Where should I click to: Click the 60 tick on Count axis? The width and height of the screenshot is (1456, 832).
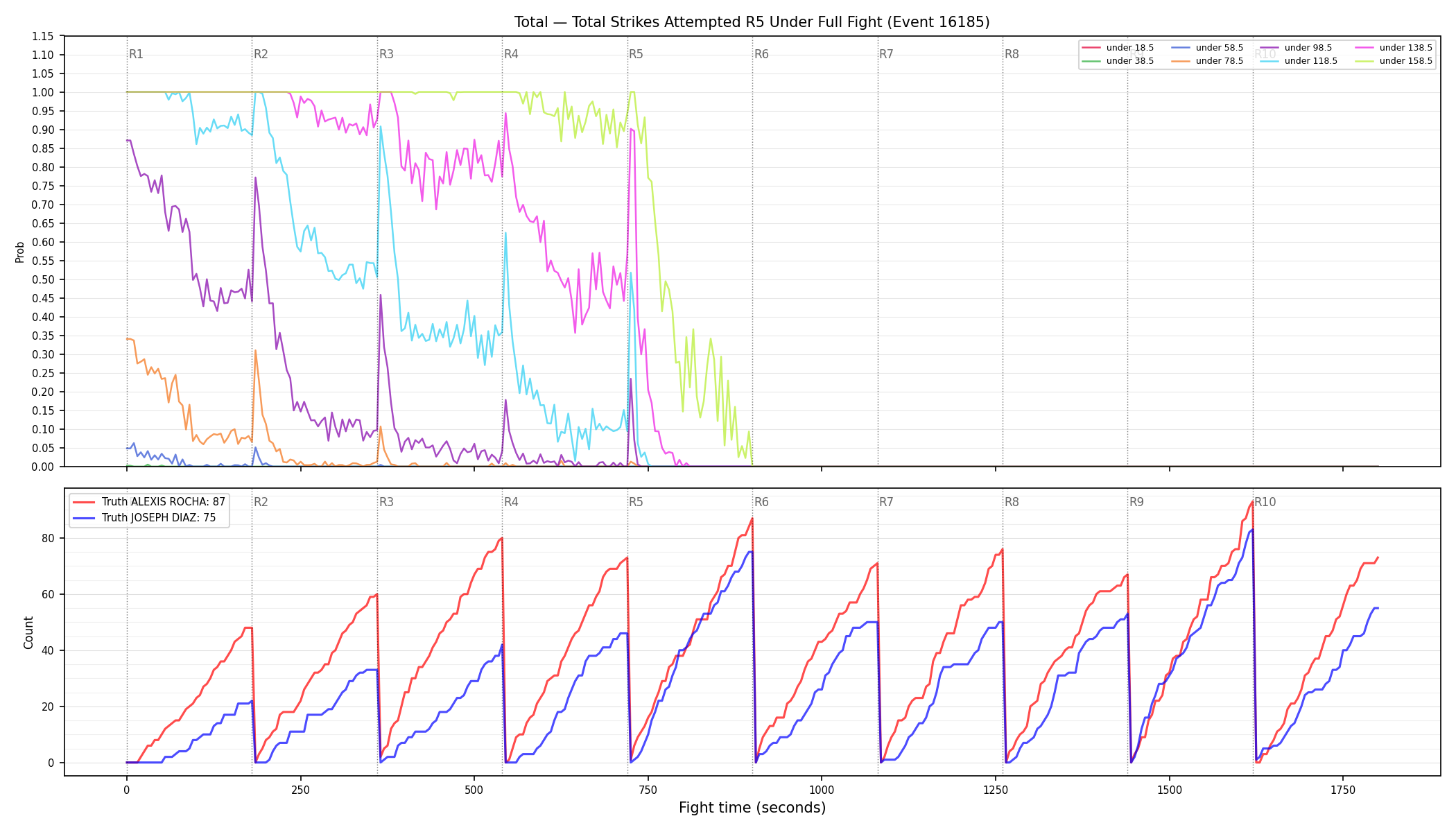click(49, 594)
